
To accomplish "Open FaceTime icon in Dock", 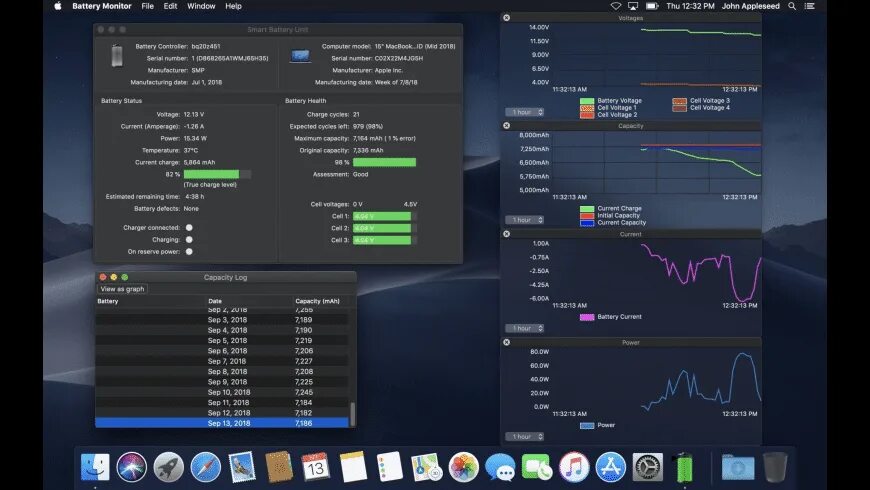I will [537, 467].
